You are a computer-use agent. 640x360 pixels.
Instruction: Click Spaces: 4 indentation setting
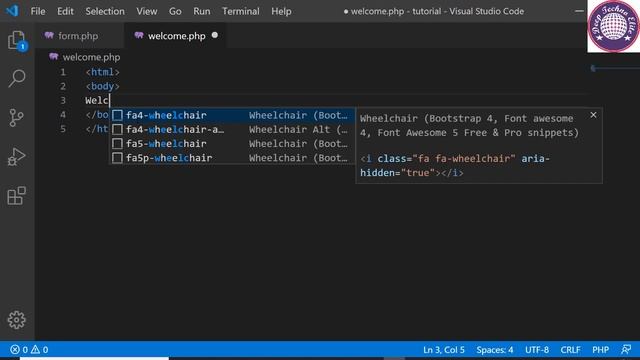point(495,350)
